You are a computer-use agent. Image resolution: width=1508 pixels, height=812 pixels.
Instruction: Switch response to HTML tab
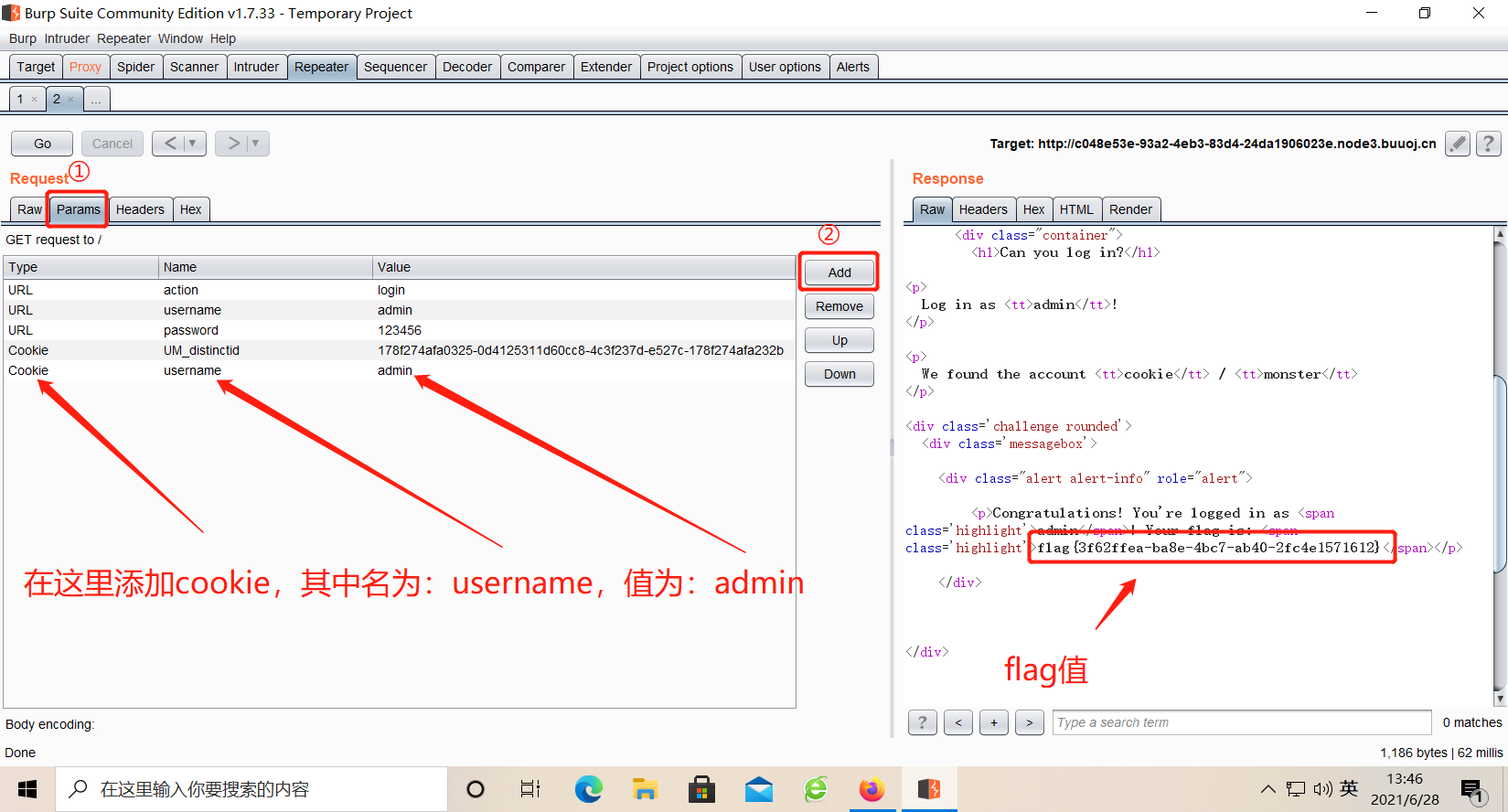(1076, 209)
